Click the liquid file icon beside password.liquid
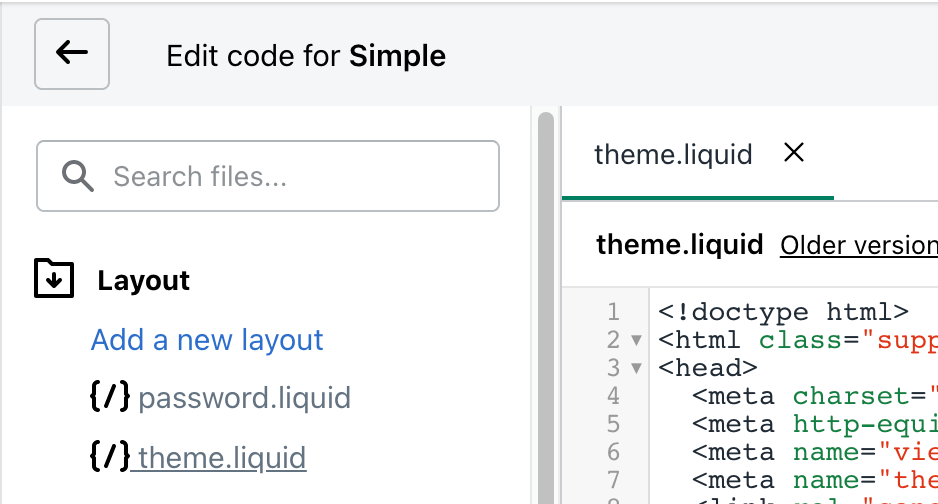 [109, 396]
